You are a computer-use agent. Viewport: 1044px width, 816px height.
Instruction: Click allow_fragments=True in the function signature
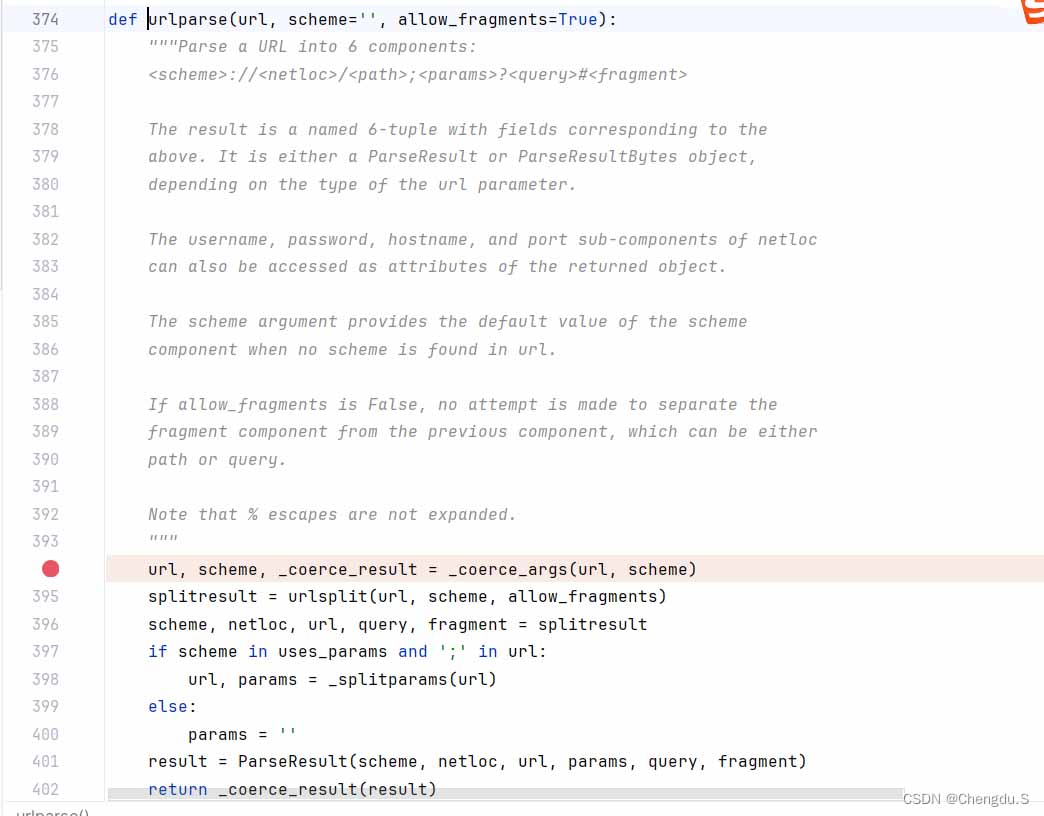click(497, 19)
